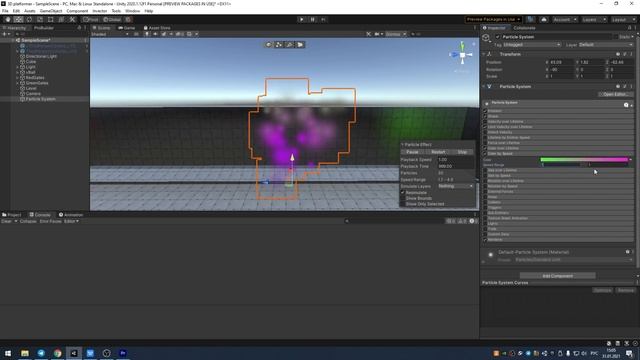The width and height of the screenshot is (640, 360).
Task: Open the File menu
Action: coord(5,11)
